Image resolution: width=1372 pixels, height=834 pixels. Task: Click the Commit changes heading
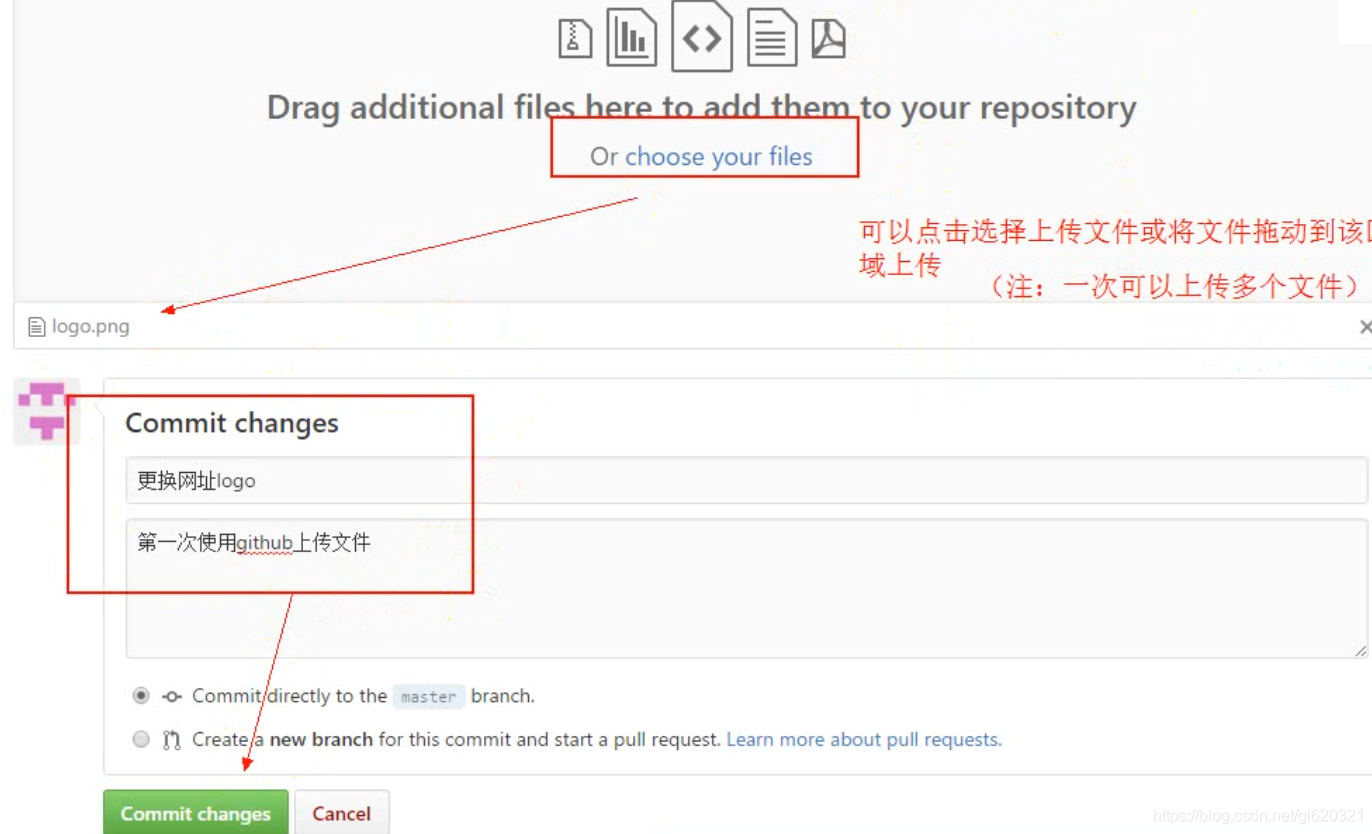(232, 423)
